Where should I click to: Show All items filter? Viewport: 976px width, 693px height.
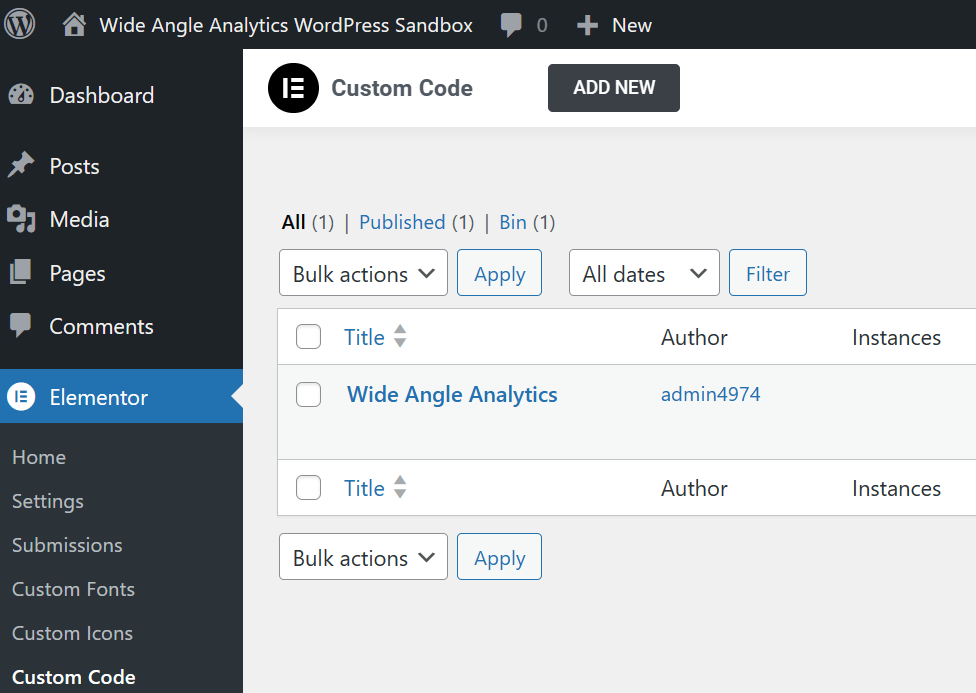pos(293,222)
